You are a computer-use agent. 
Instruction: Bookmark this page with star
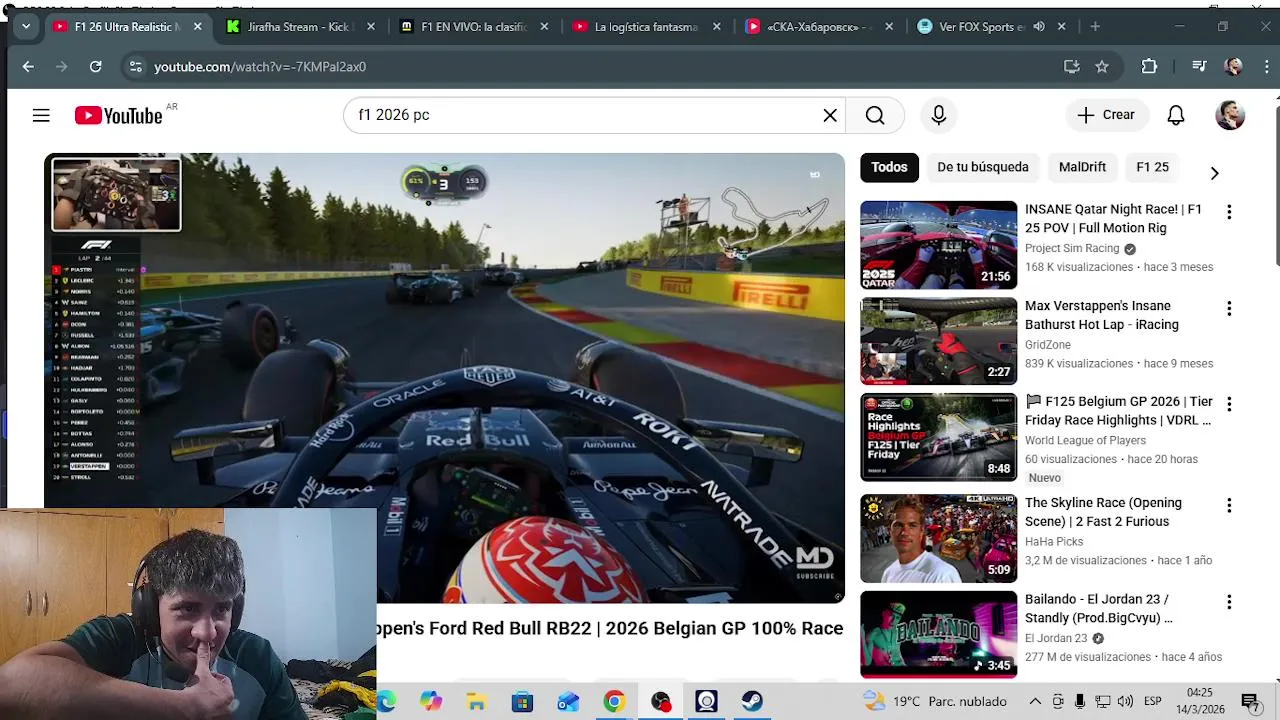[1102, 66]
